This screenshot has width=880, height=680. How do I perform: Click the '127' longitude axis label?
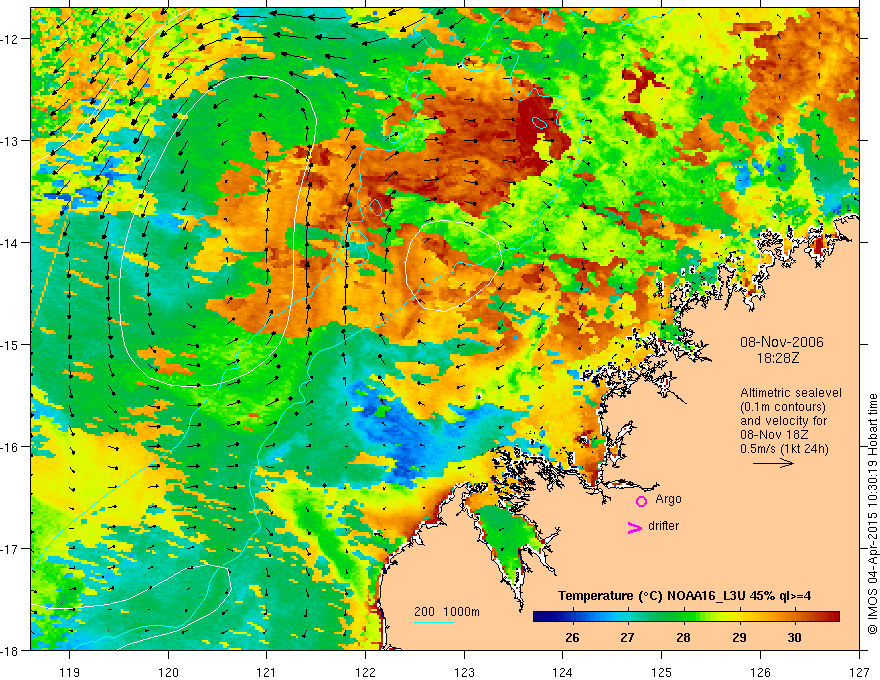(859, 672)
